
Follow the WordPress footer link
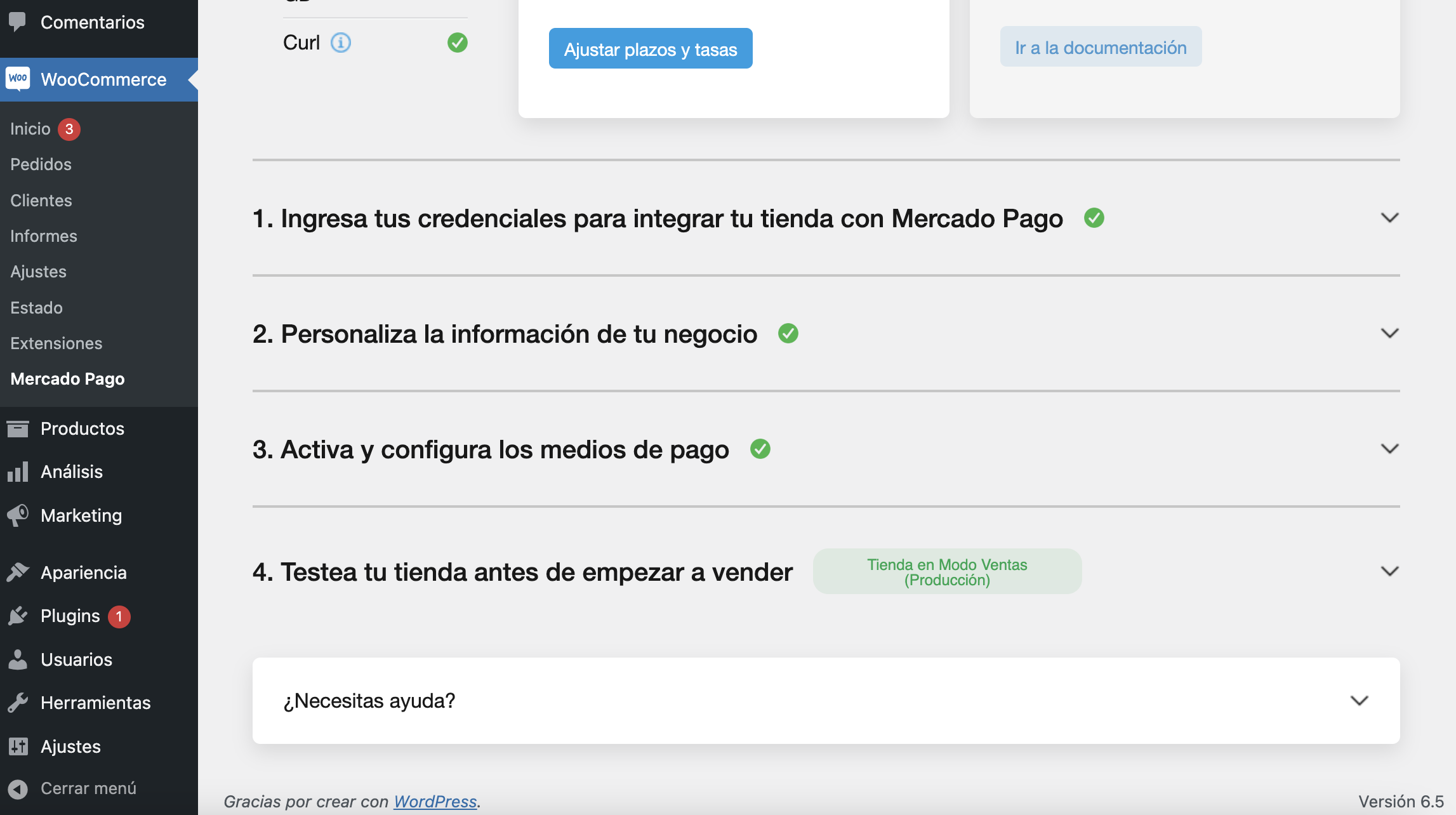point(435,802)
